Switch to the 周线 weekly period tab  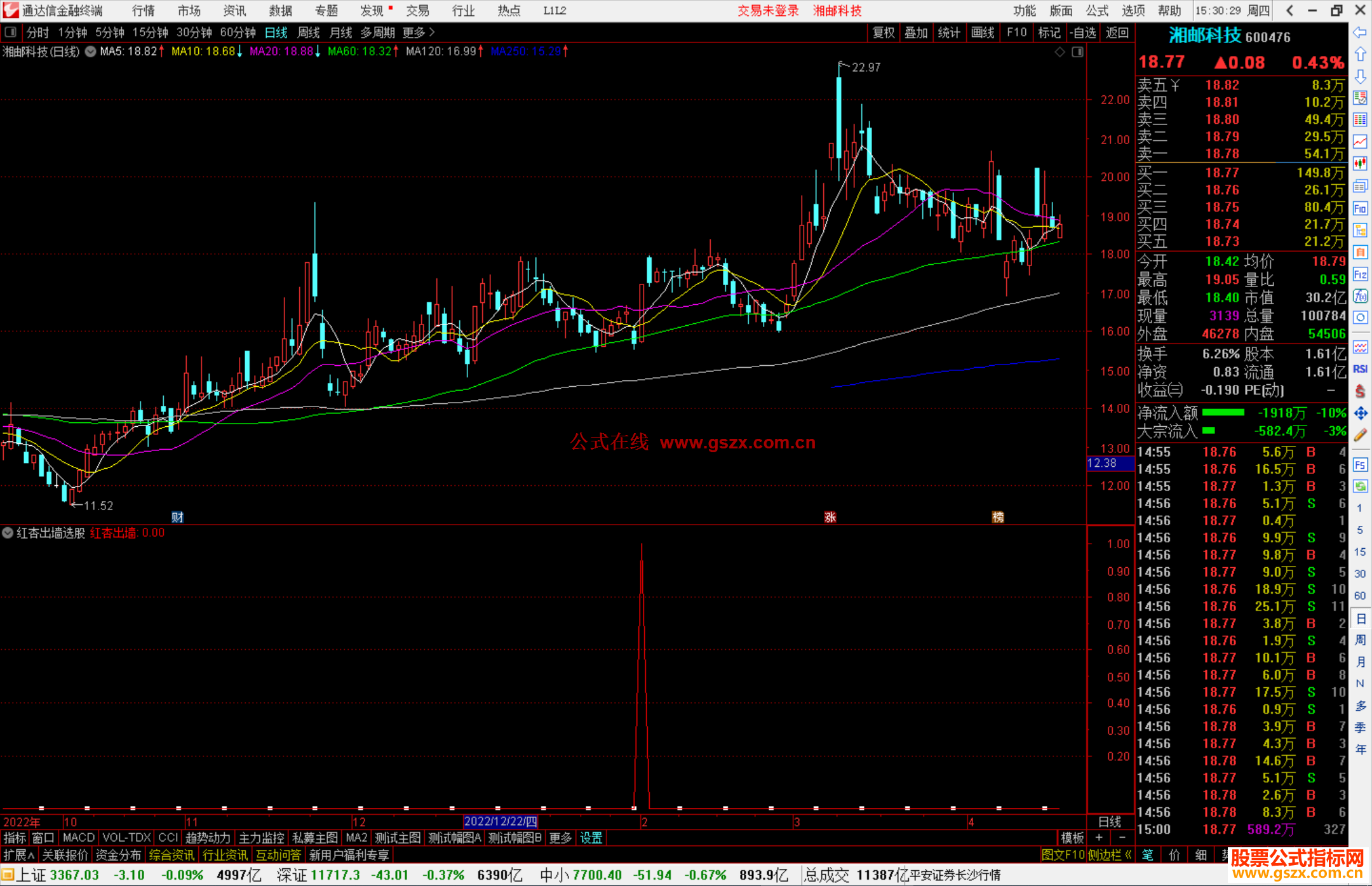309,32
